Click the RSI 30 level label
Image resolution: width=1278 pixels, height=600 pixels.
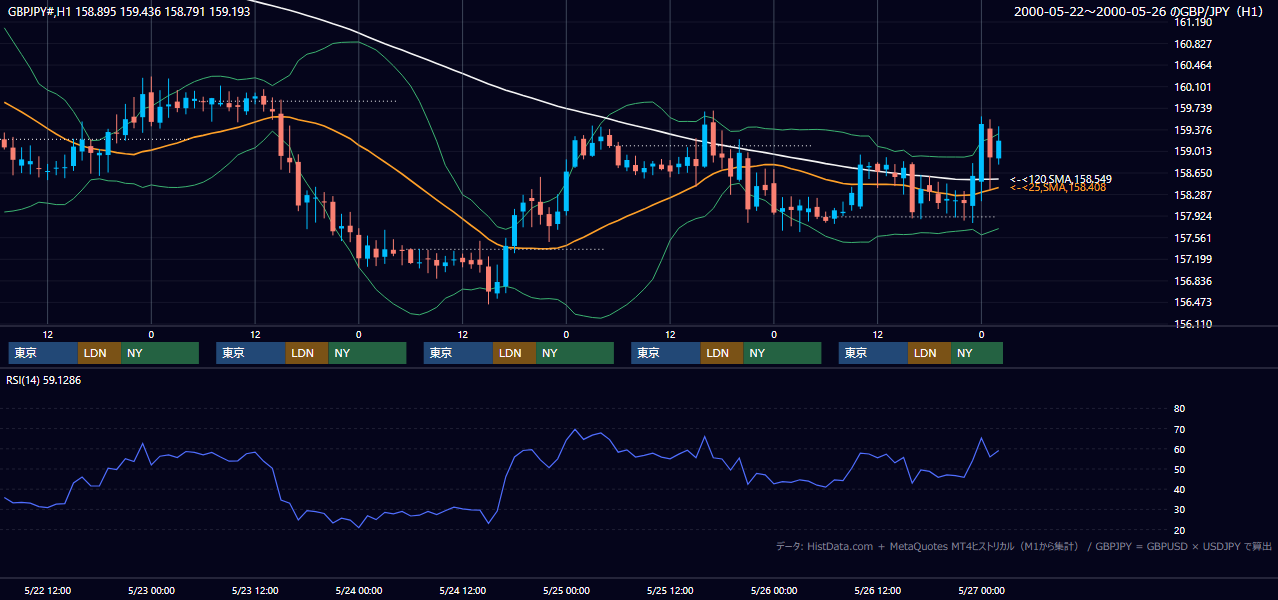(x=1180, y=510)
